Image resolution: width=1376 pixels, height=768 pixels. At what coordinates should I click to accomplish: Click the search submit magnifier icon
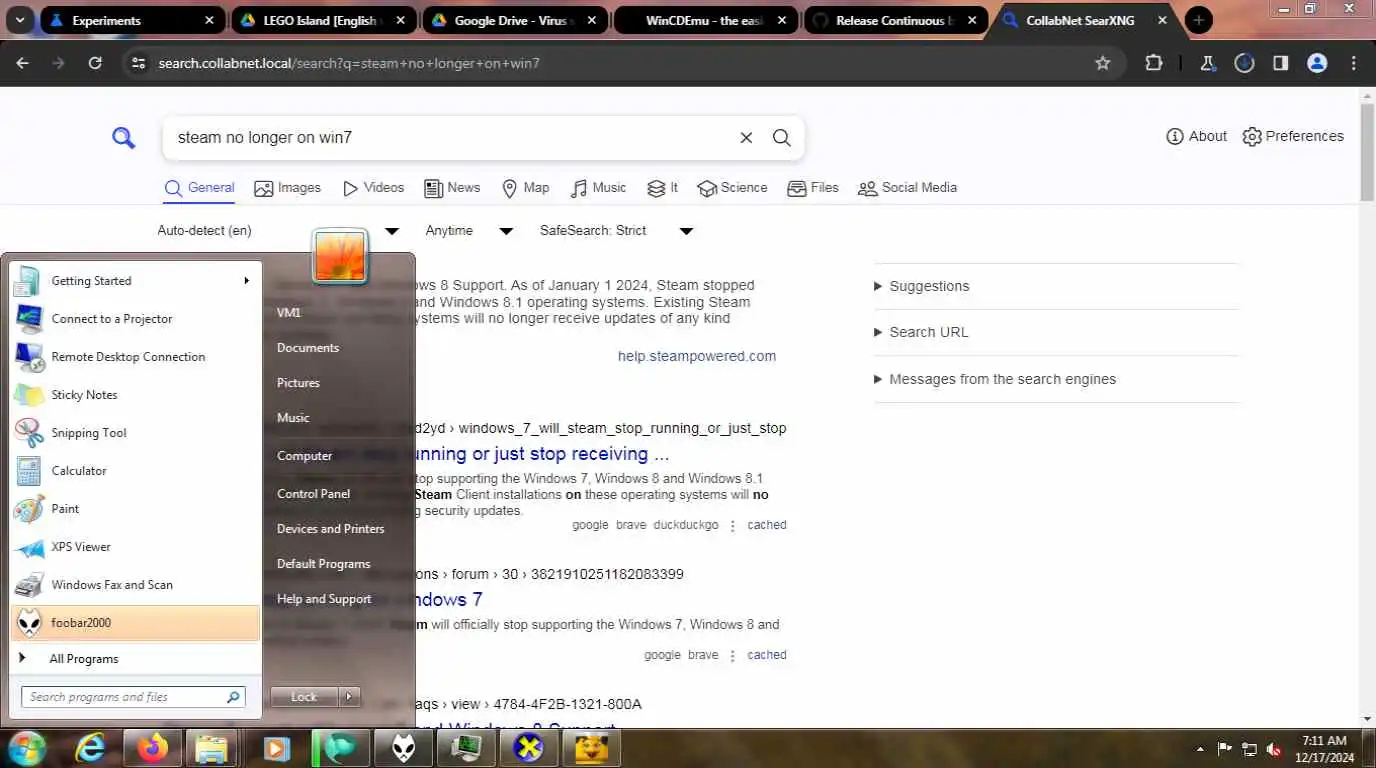782,138
